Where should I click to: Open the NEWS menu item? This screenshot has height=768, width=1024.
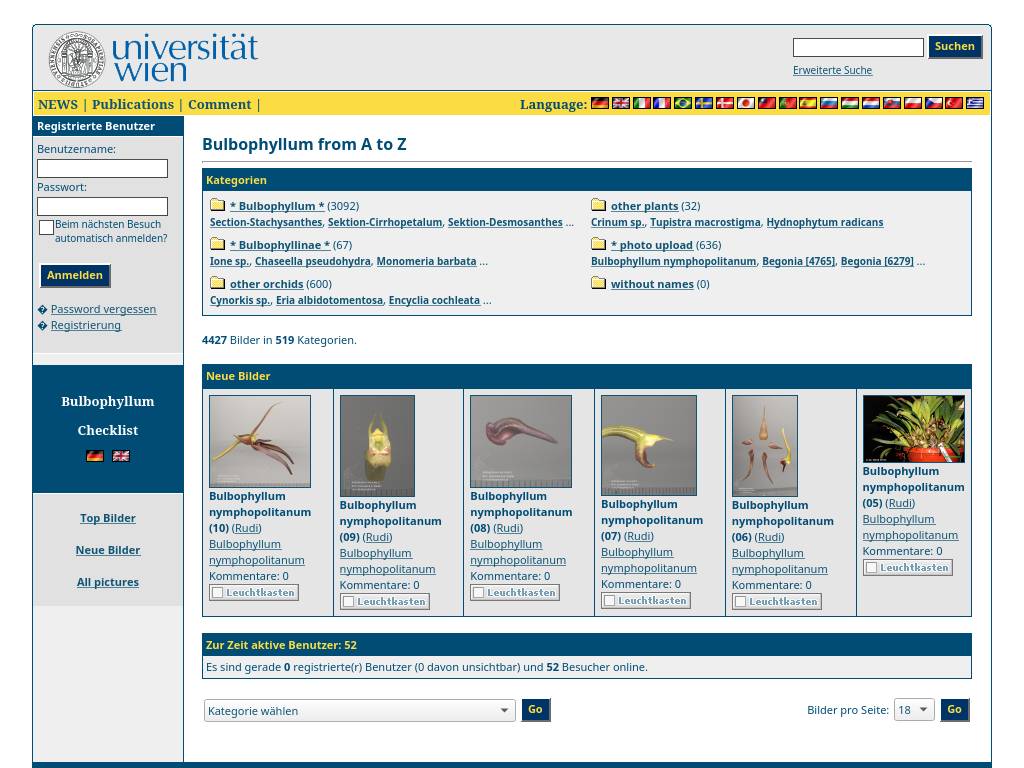coord(57,104)
